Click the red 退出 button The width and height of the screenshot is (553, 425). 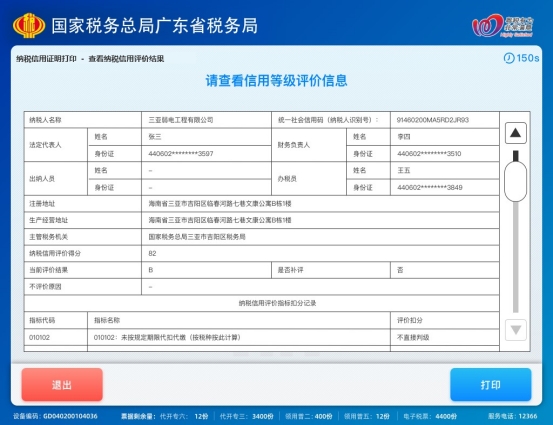[62, 384]
